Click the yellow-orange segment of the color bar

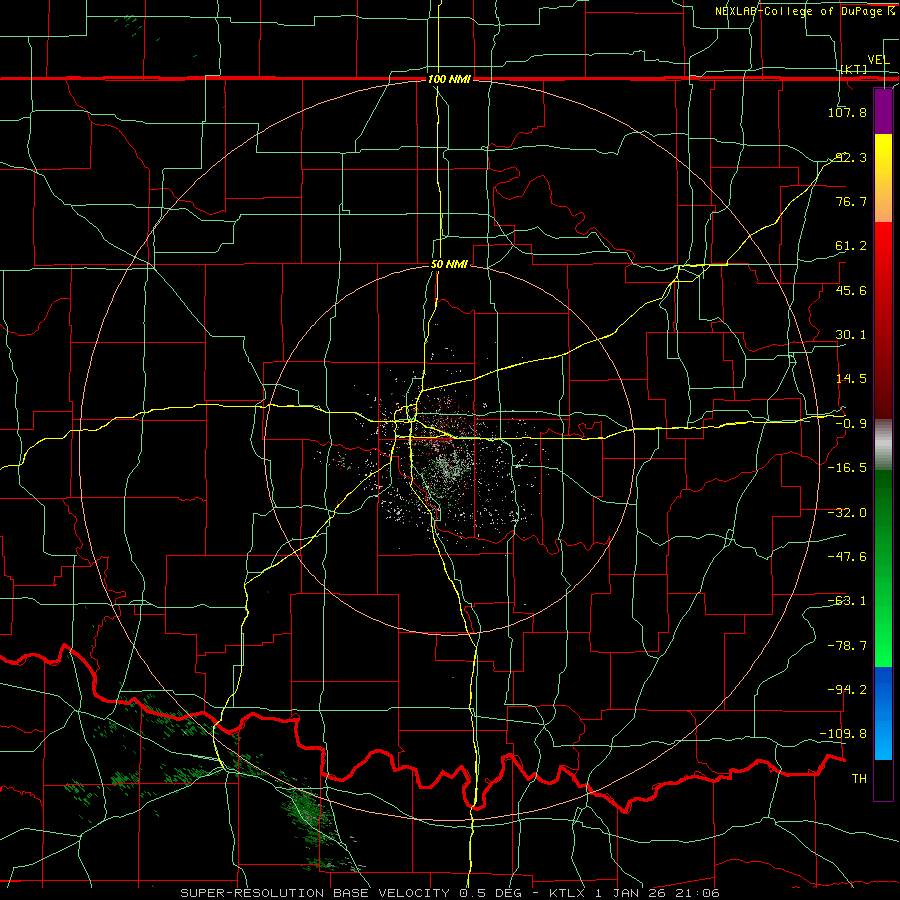(883, 178)
